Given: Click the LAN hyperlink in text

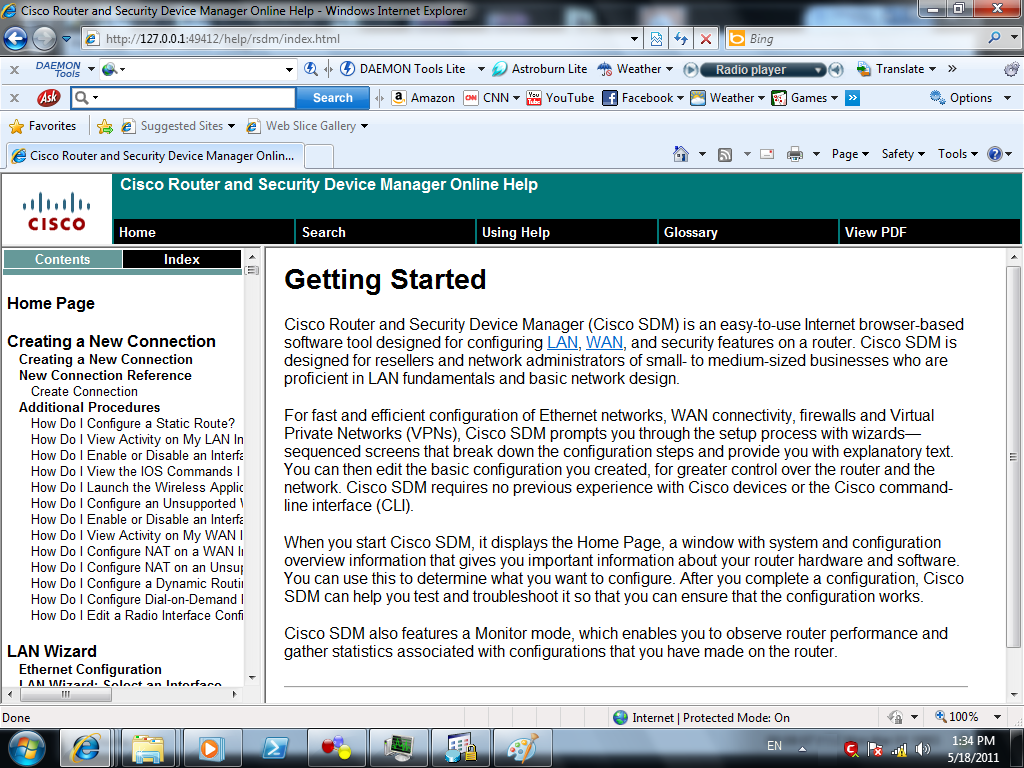Looking at the screenshot, I should pyautogui.click(x=562, y=342).
